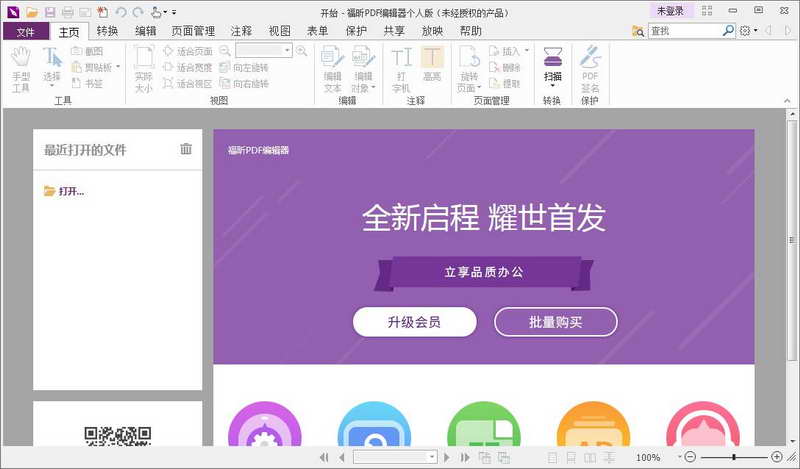This screenshot has height=469, width=800.
Task: Open the ribbon zoom level combo box
Action: click(x=287, y=50)
